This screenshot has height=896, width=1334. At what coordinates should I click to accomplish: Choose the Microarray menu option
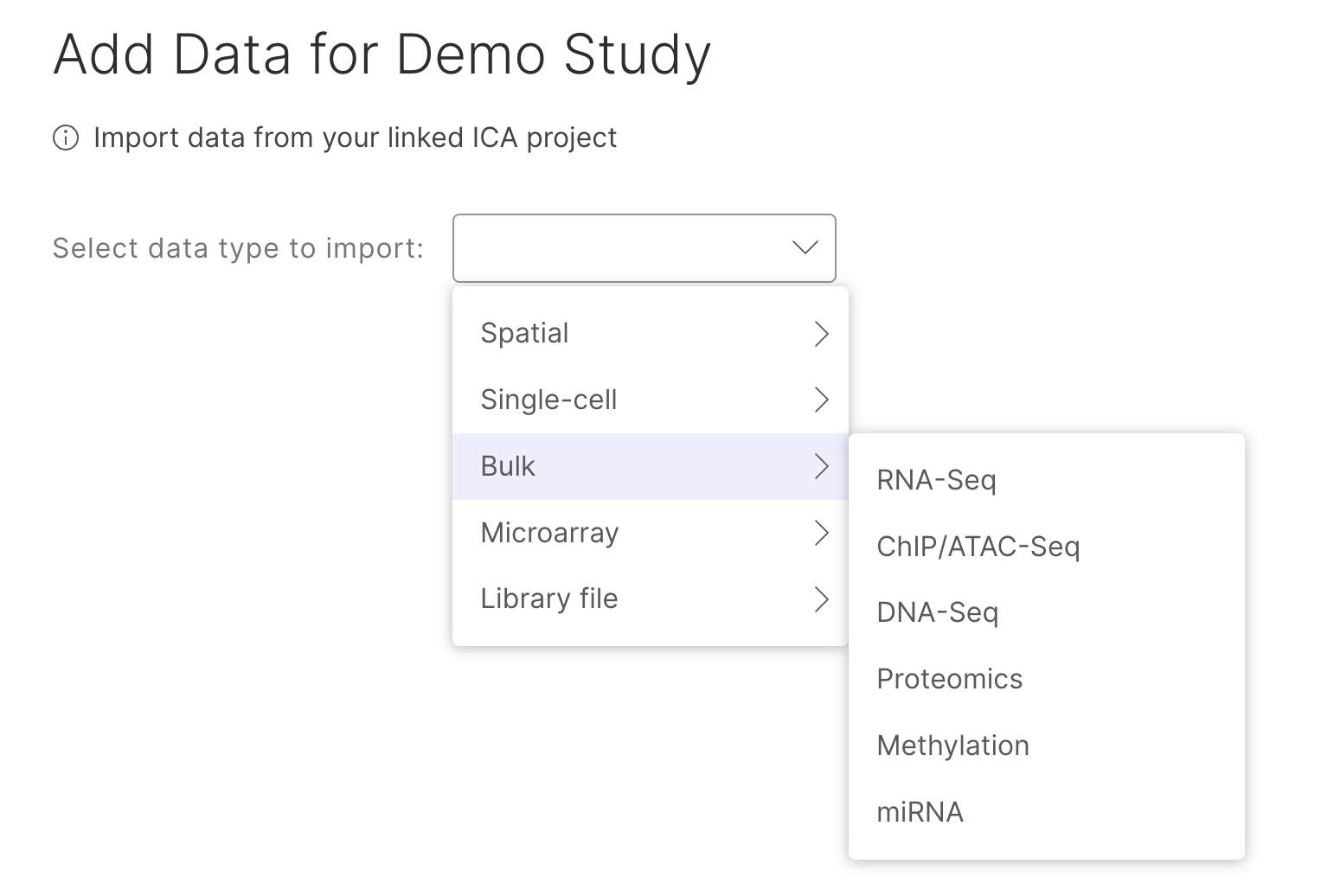point(549,533)
